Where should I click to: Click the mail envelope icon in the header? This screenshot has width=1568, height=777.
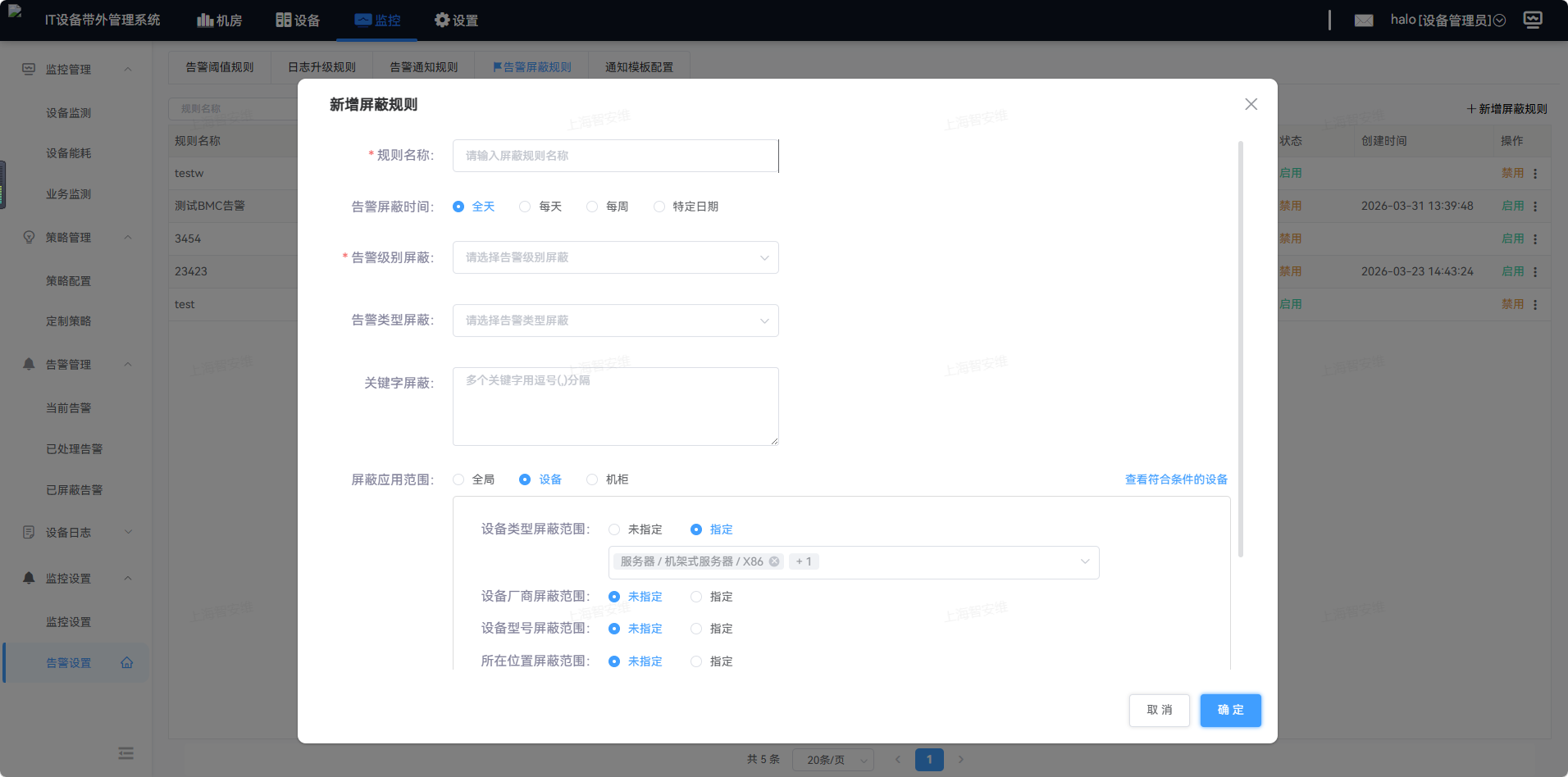[x=1364, y=20]
